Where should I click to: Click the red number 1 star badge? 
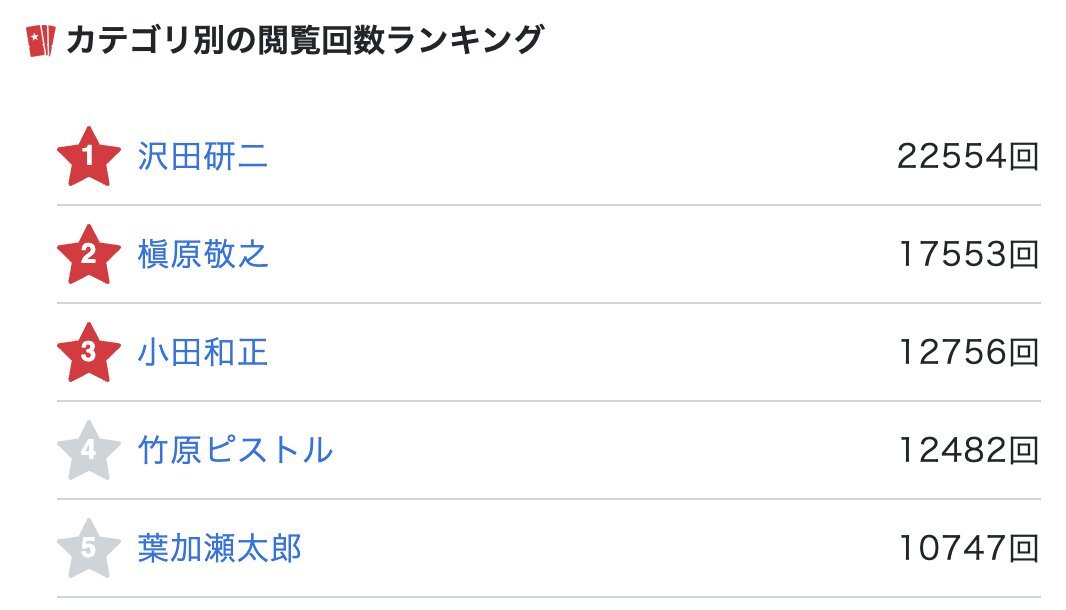(88, 156)
